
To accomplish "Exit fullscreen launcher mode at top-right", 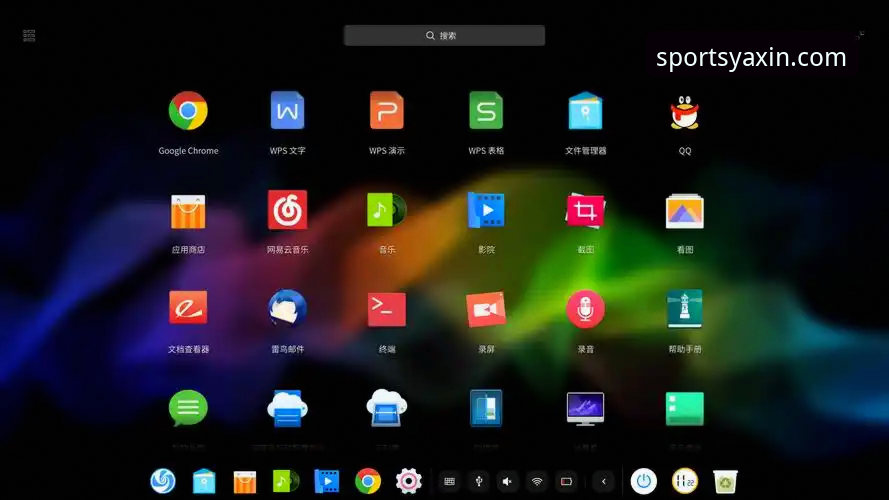I will click(861, 35).
